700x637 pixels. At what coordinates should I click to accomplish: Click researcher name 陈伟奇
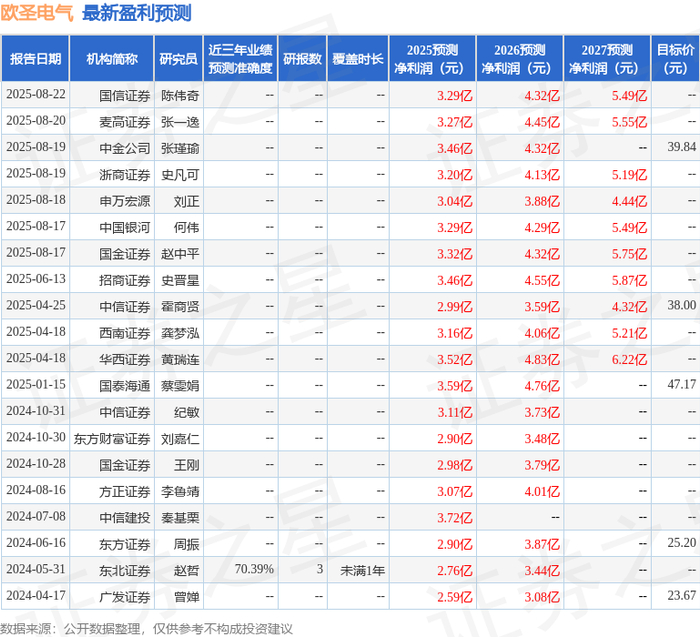180,96
